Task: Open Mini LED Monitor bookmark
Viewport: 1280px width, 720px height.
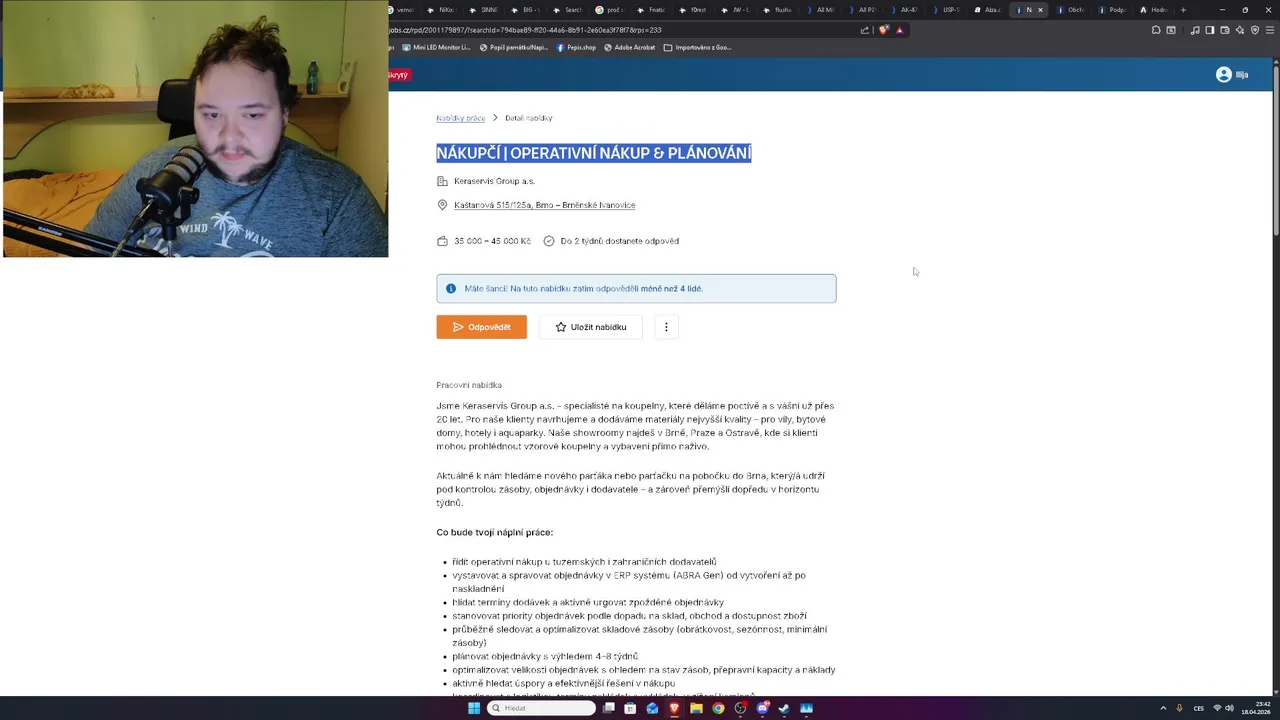Action: pyautogui.click(x=436, y=47)
